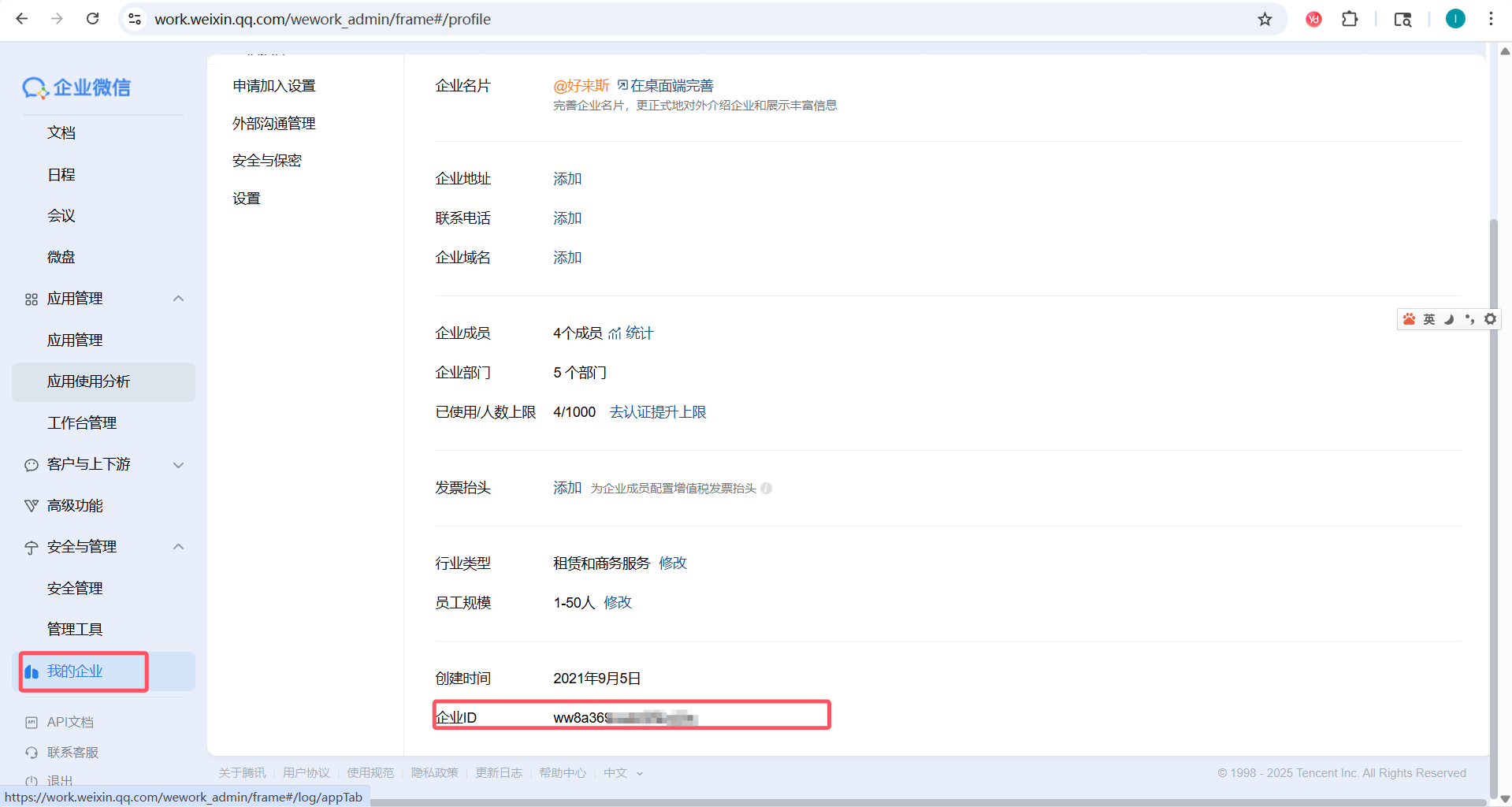Viewport: 1512px width, 807px height.
Task: Click the WeCom logo in the sidebar
Action: point(76,87)
